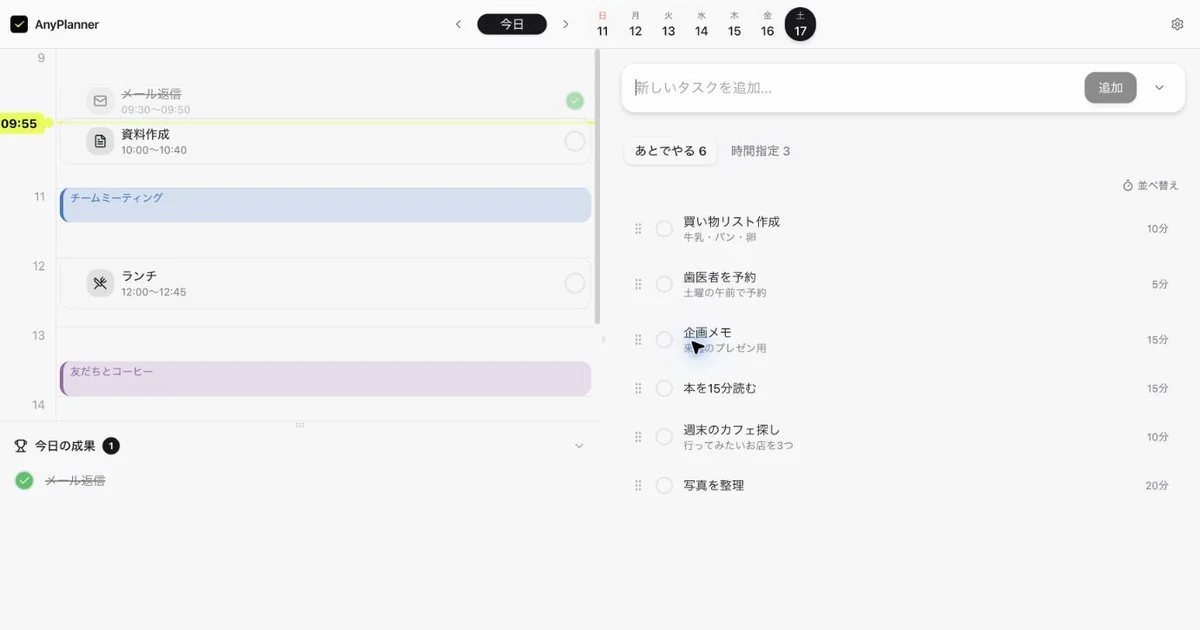Click the document icon on 資料作成 card

(x=100, y=141)
